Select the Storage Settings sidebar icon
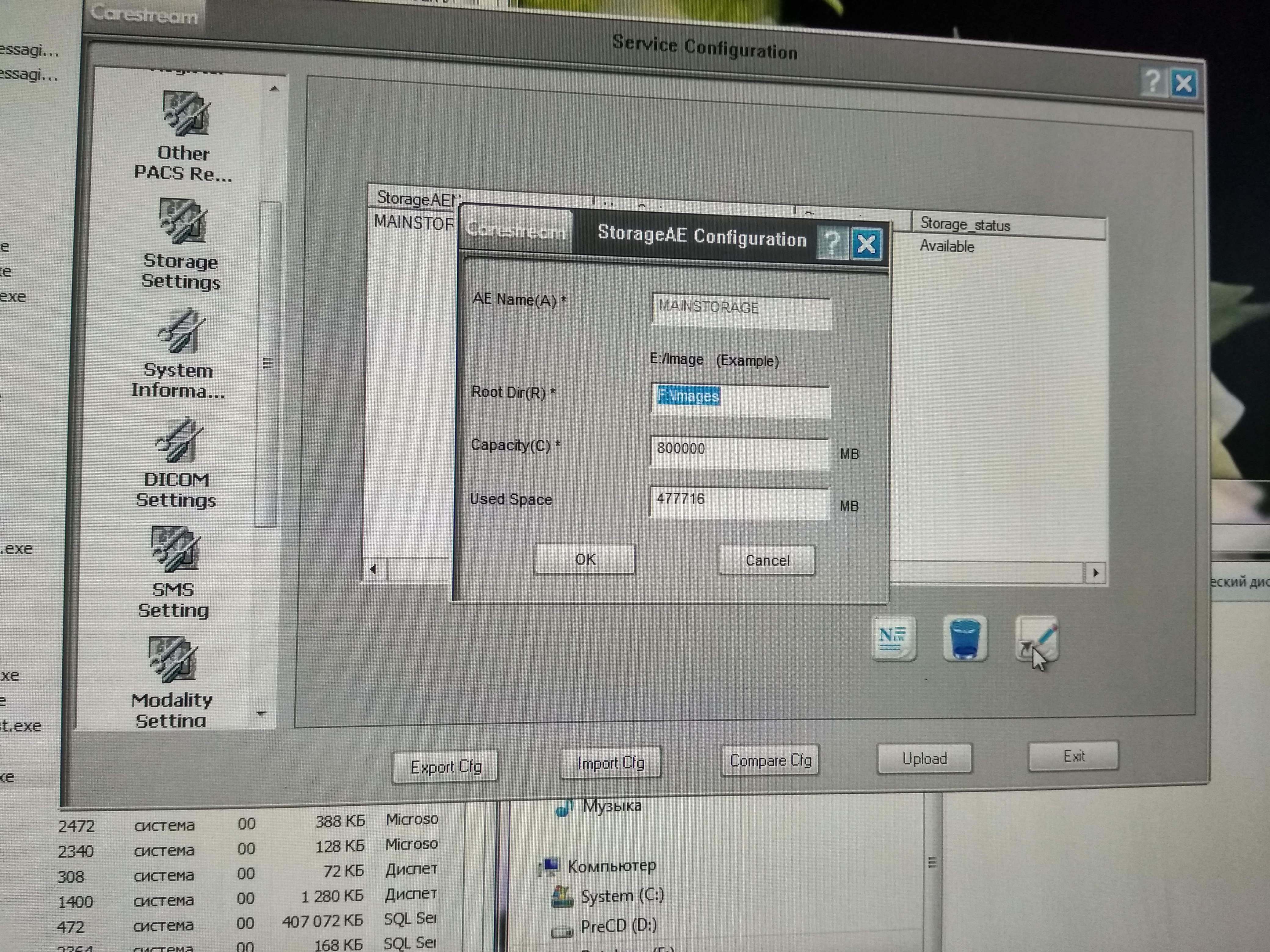The width and height of the screenshot is (1270, 952). (x=183, y=223)
